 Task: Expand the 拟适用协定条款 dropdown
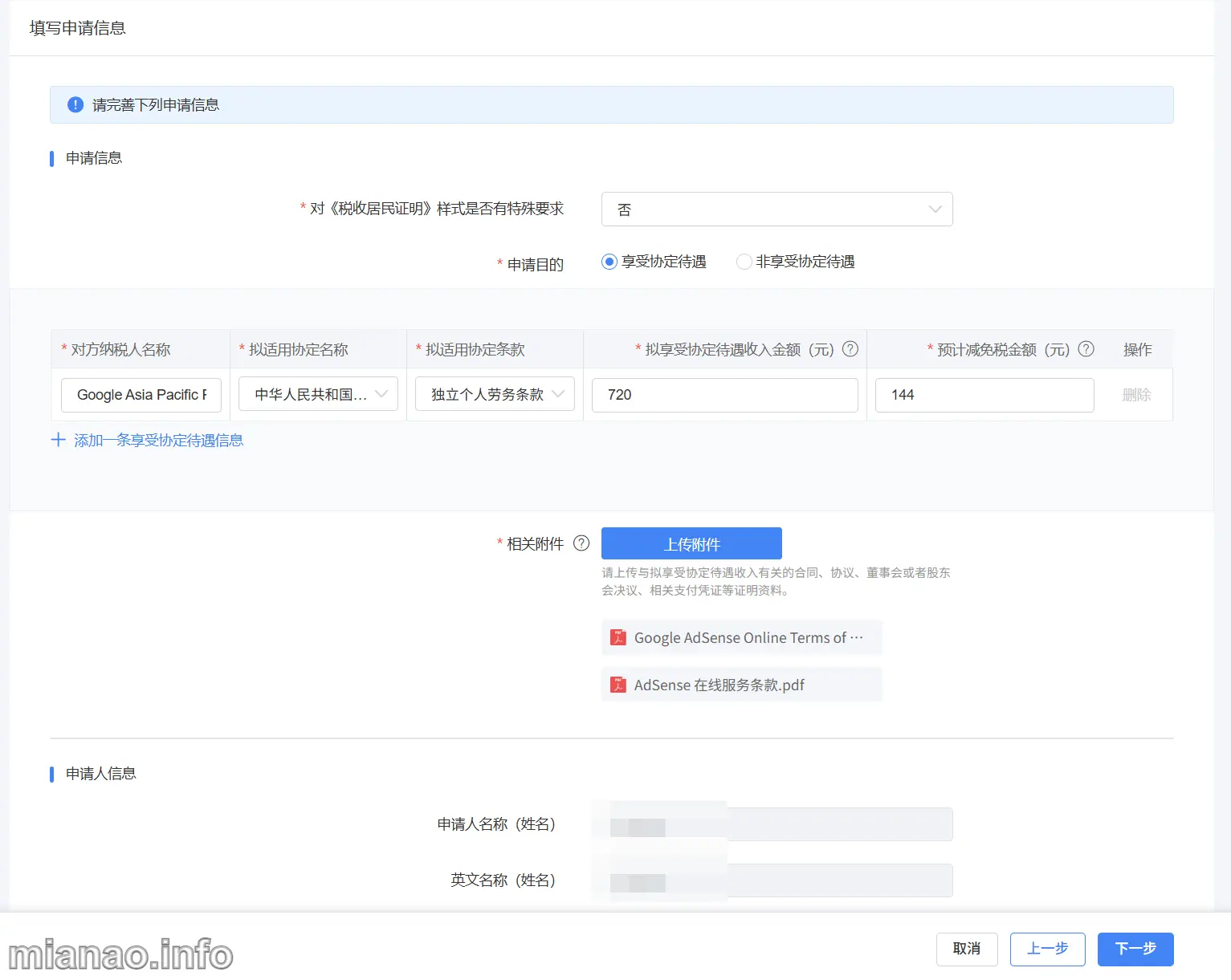point(495,394)
